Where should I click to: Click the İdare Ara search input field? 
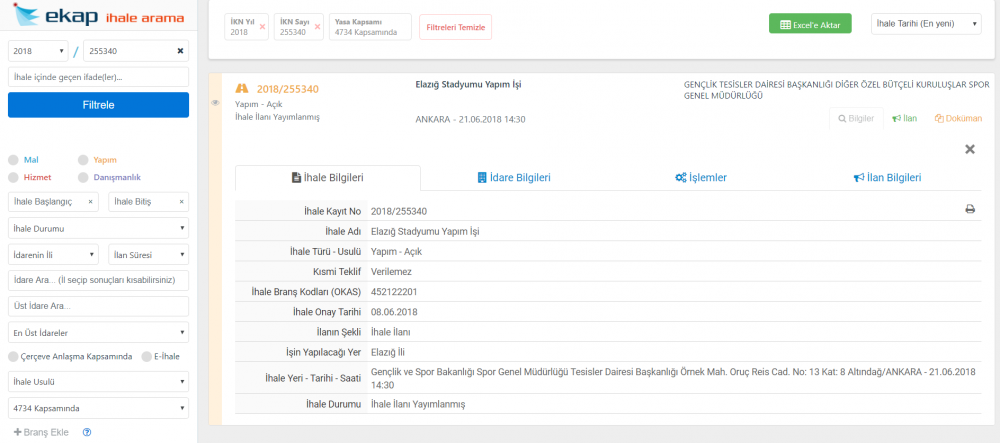(98, 280)
